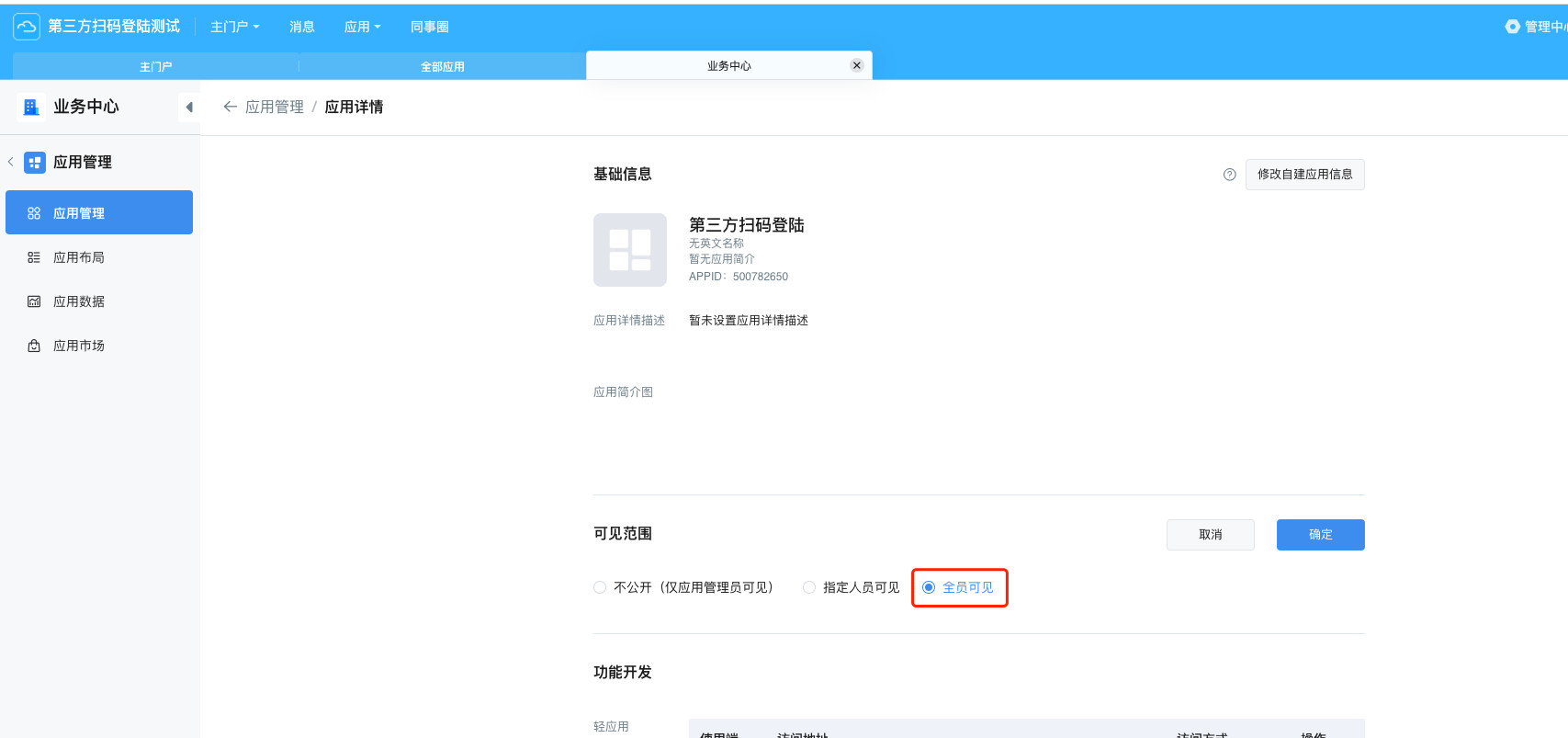Click the 确定 confirm button
The width and height of the screenshot is (1568, 738).
(1320, 535)
